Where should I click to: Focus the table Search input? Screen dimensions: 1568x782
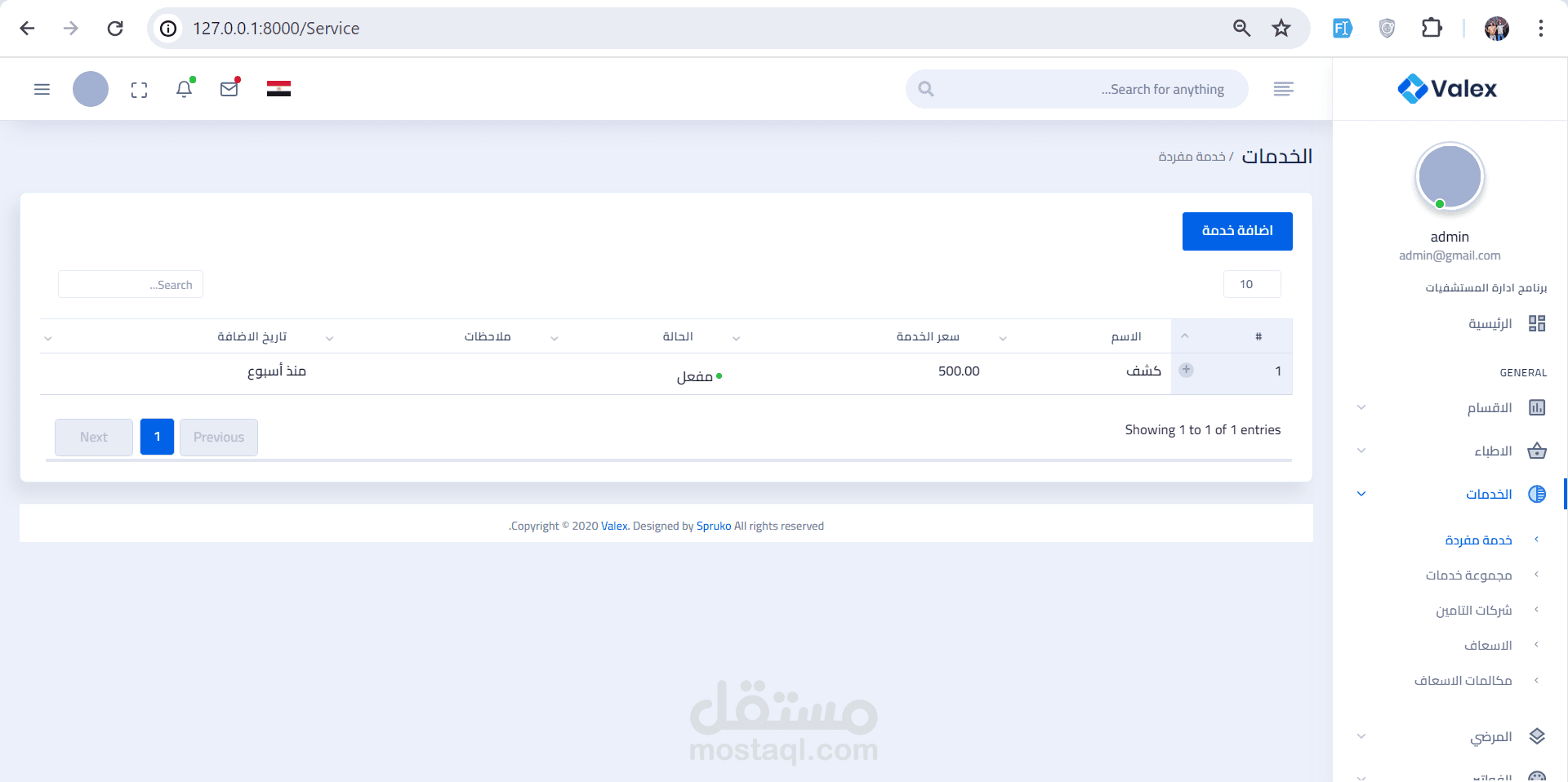pyautogui.click(x=131, y=284)
